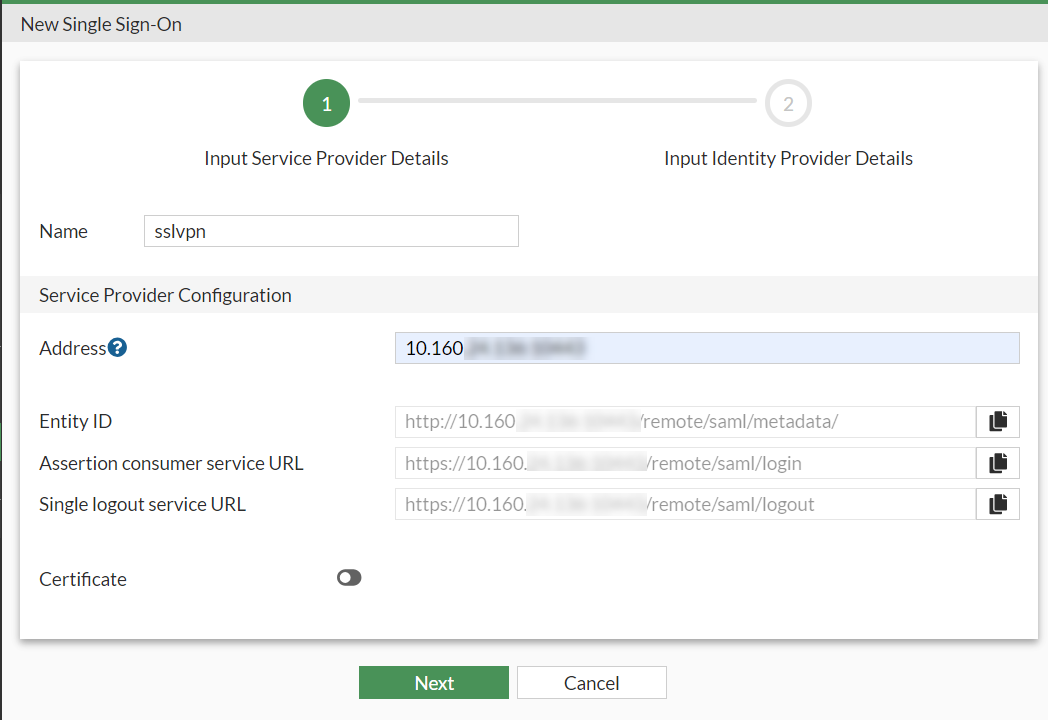Click the Entity ID text field
The width and height of the screenshot is (1048, 720).
click(685, 422)
